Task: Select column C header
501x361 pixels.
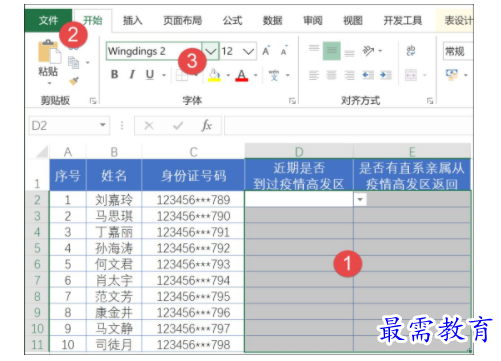Action: coord(193,152)
